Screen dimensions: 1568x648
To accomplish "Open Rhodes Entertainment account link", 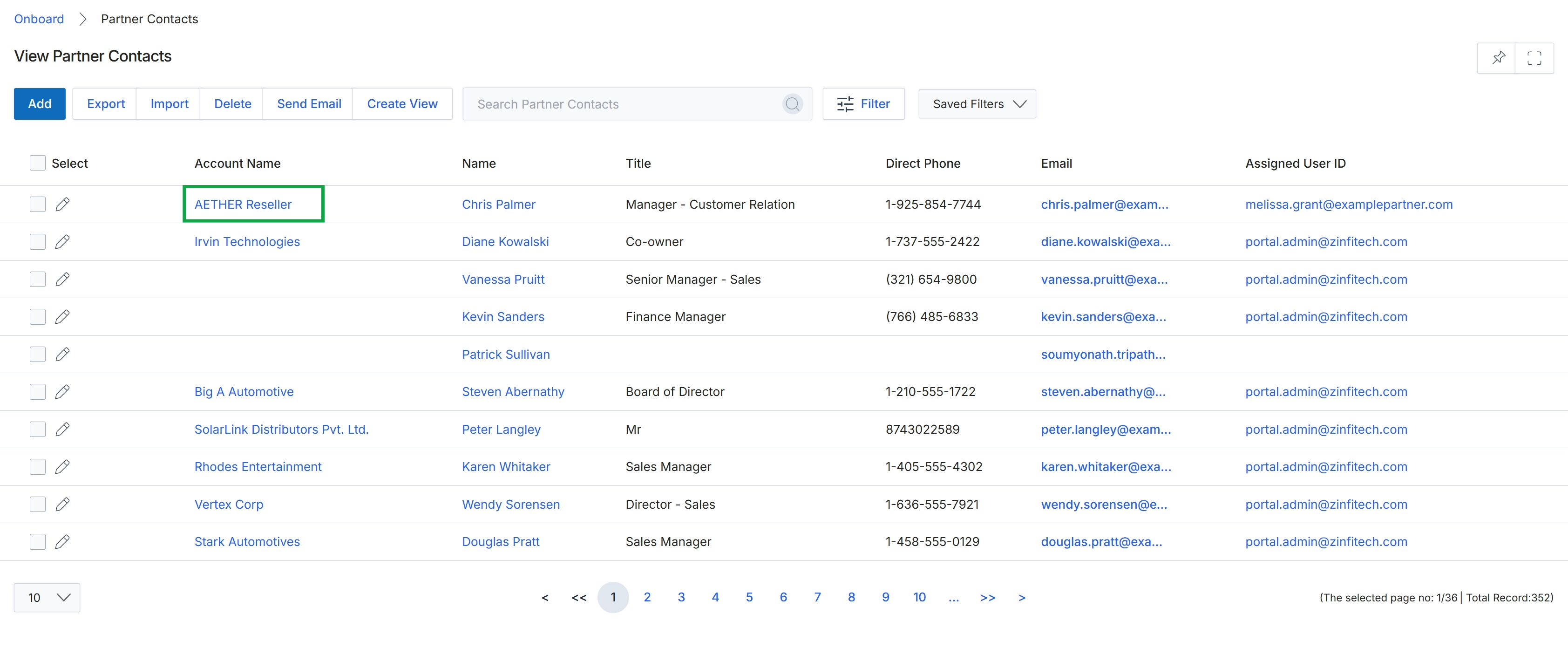I will click(x=258, y=466).
